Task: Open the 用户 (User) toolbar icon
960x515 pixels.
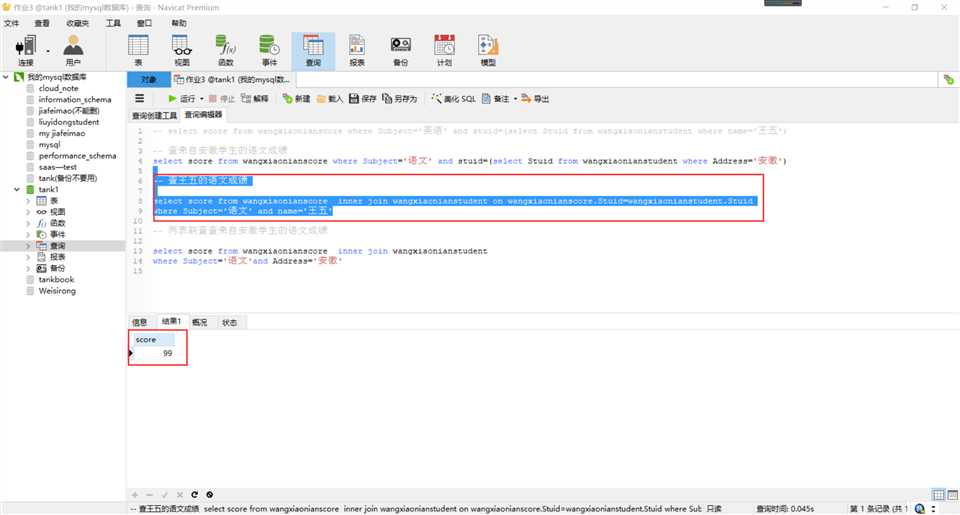Action: coord(73,50)
